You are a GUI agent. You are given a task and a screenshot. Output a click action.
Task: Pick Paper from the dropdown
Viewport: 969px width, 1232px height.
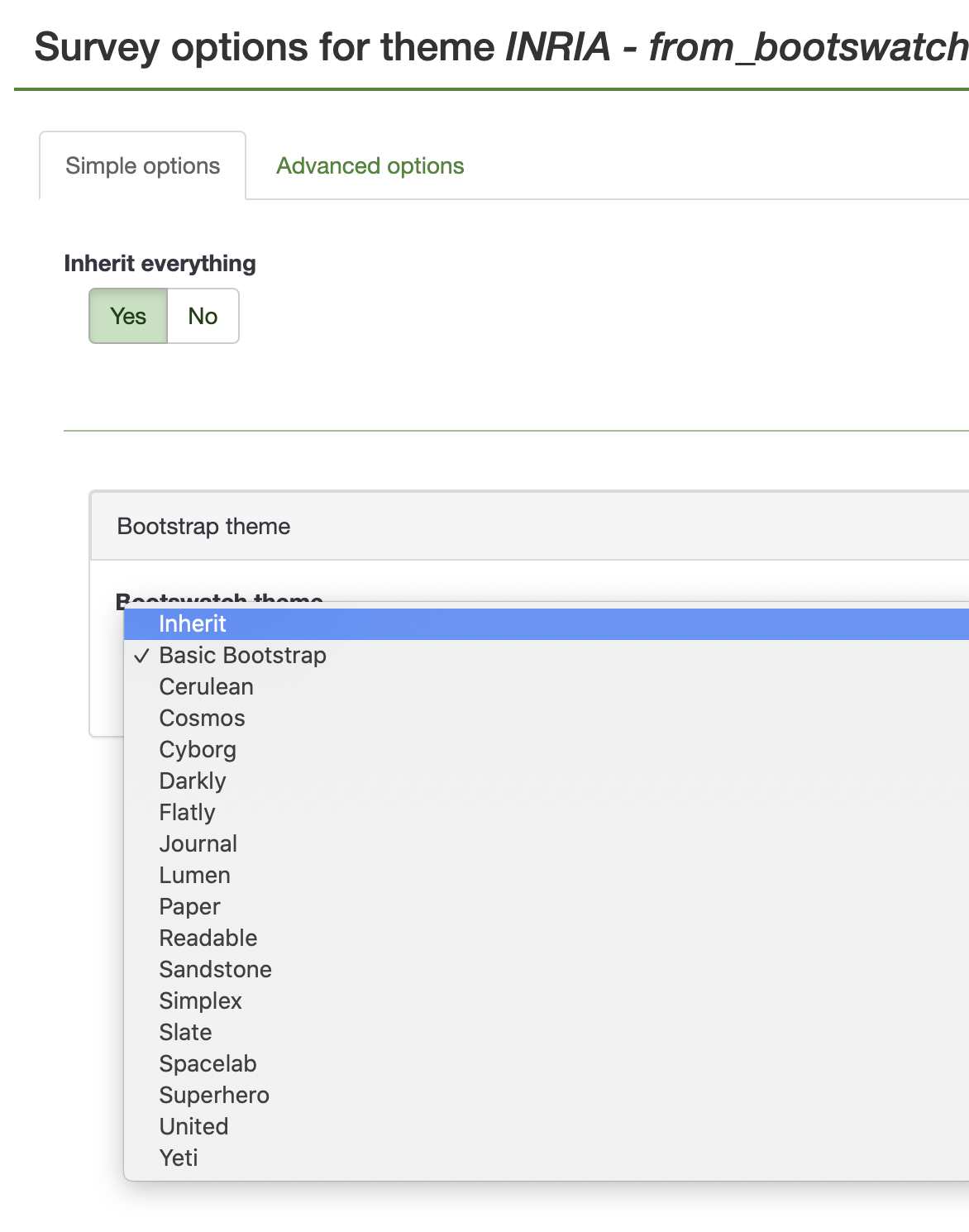pyautogui.click(x=189, y=907)
